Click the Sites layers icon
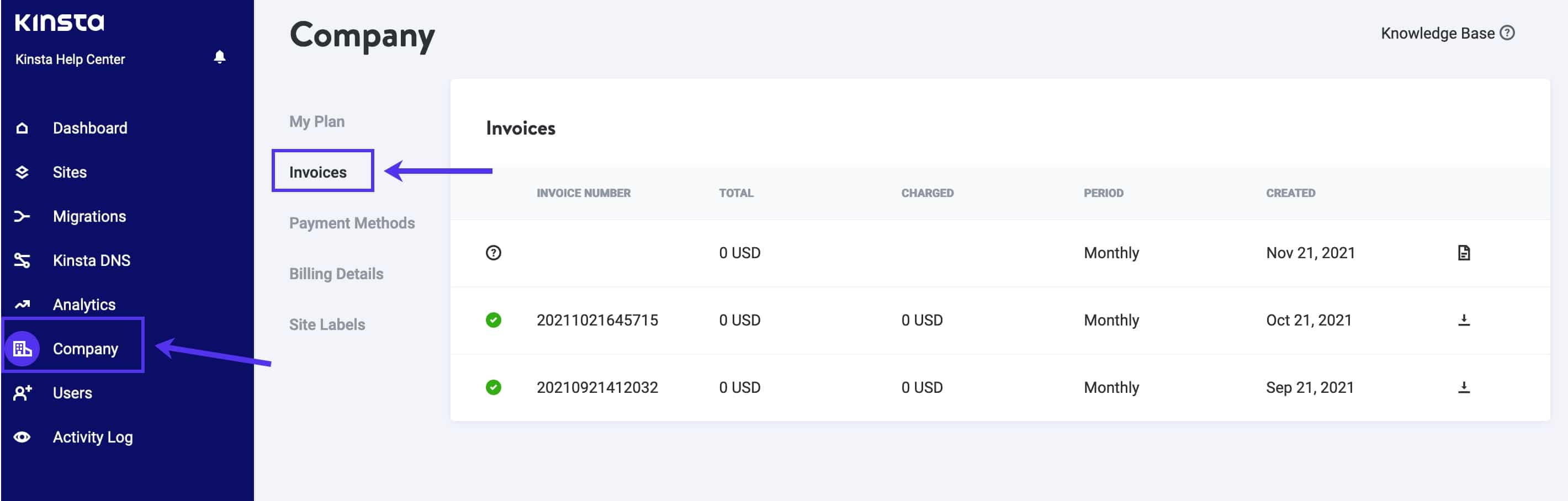This screenshot has height=501, width=1568. click(22, 172)
